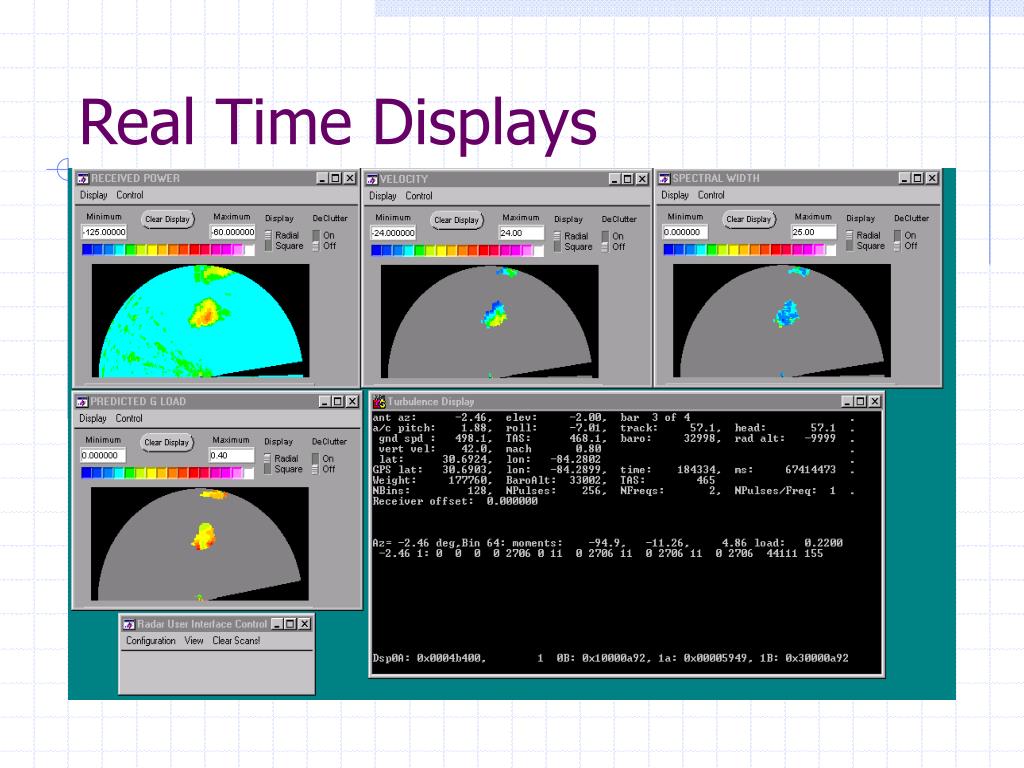Click the 'Receiver offset:' line in Turbulence Display
The height and width of the screenshot is (768, 1024).
pyautogui.click(x=455, y=501)
